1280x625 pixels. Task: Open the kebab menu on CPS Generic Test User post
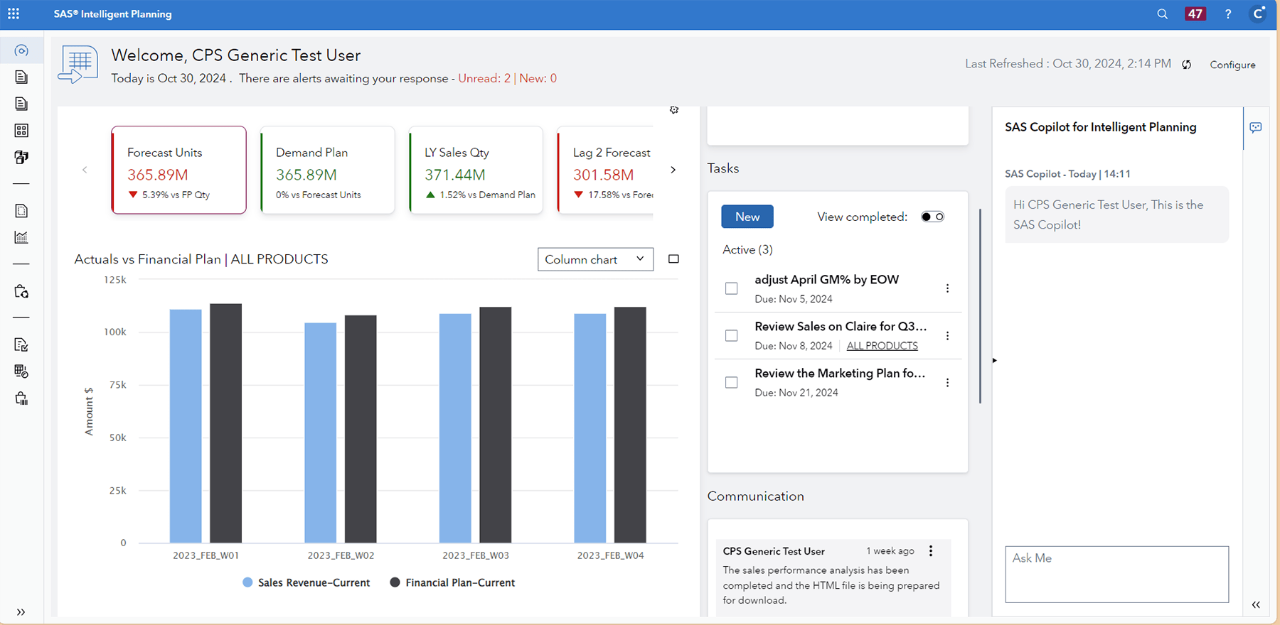[931, 550]
